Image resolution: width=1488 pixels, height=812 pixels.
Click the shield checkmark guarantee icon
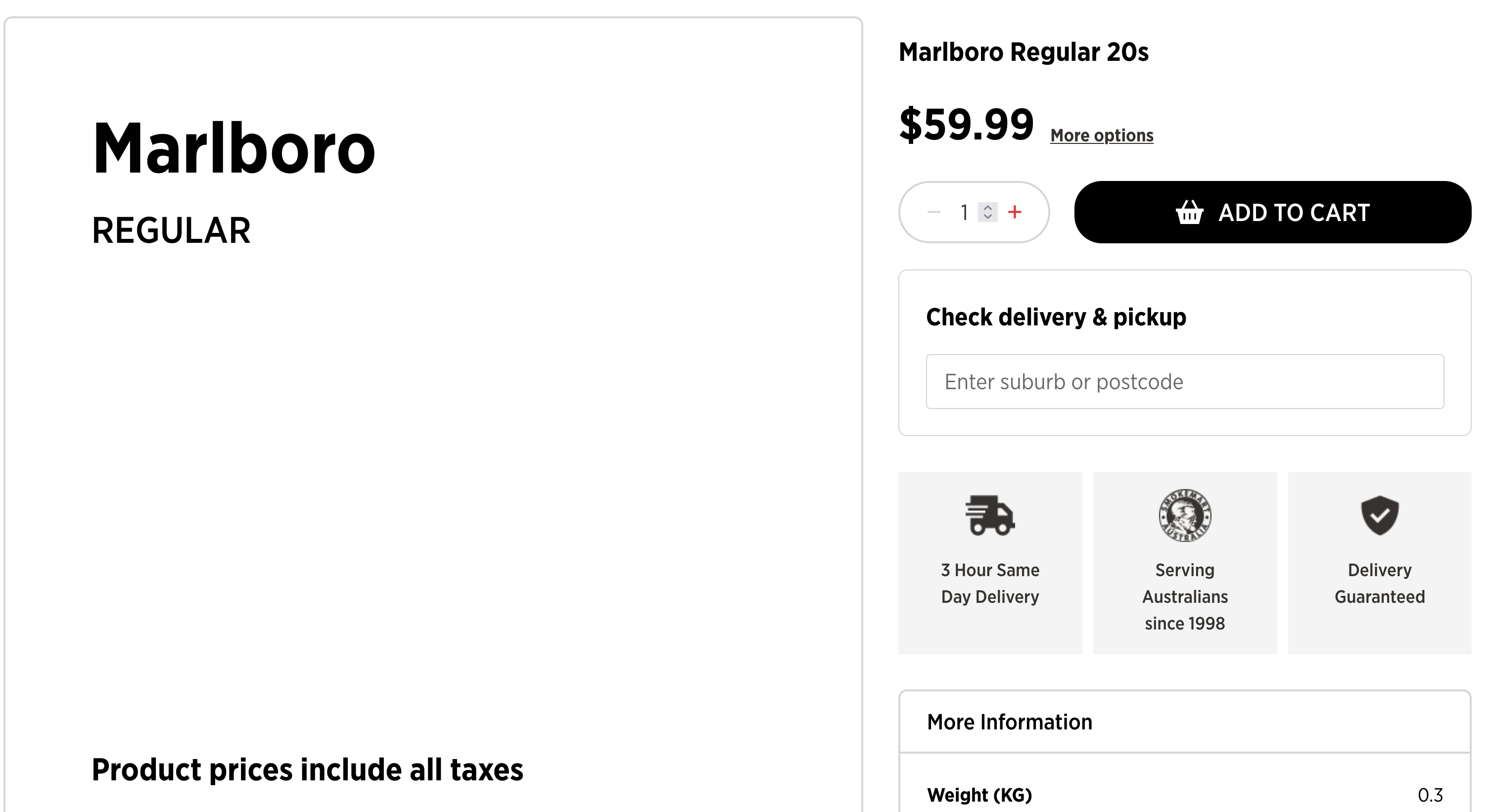coord(1379,515)
